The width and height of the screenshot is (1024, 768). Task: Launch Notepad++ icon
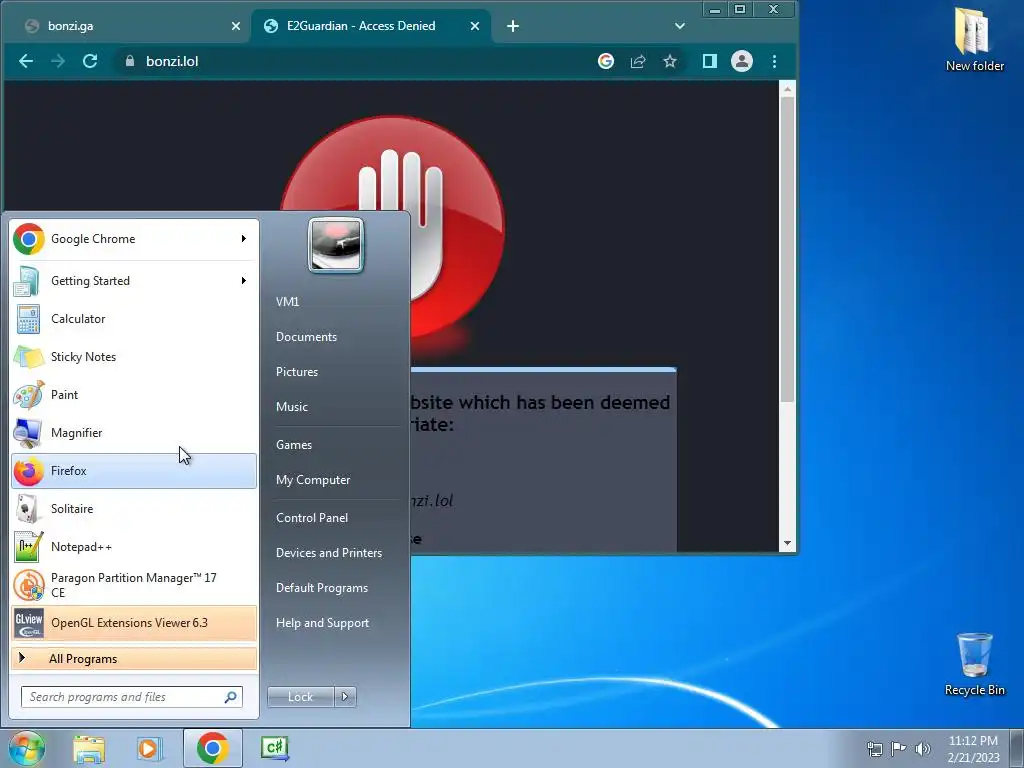point(29,547)
